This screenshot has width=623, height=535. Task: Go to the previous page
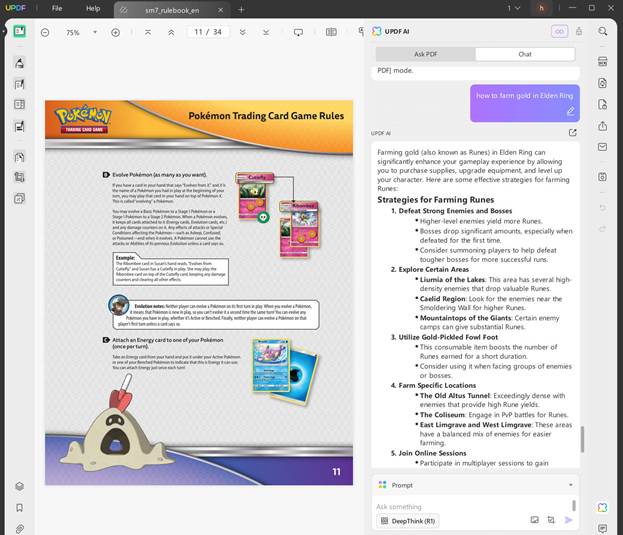pos(171,33)
